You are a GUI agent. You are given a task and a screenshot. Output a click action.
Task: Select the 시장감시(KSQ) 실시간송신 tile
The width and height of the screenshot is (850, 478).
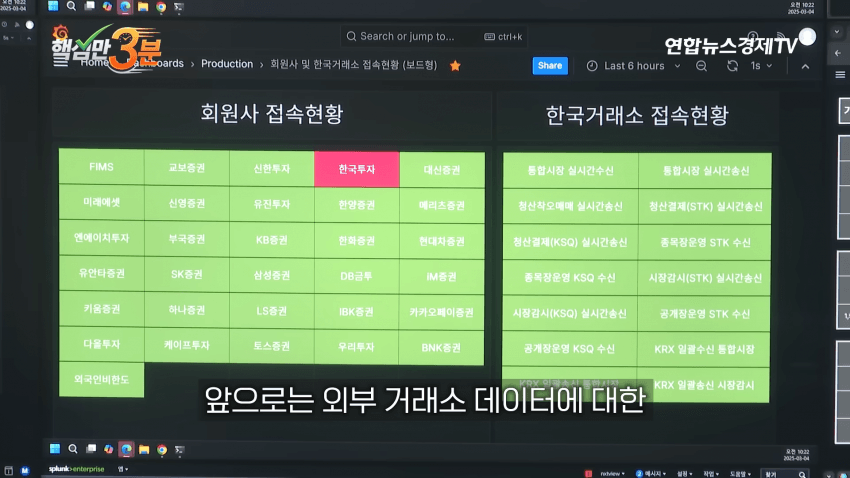[x=570, y=313]
